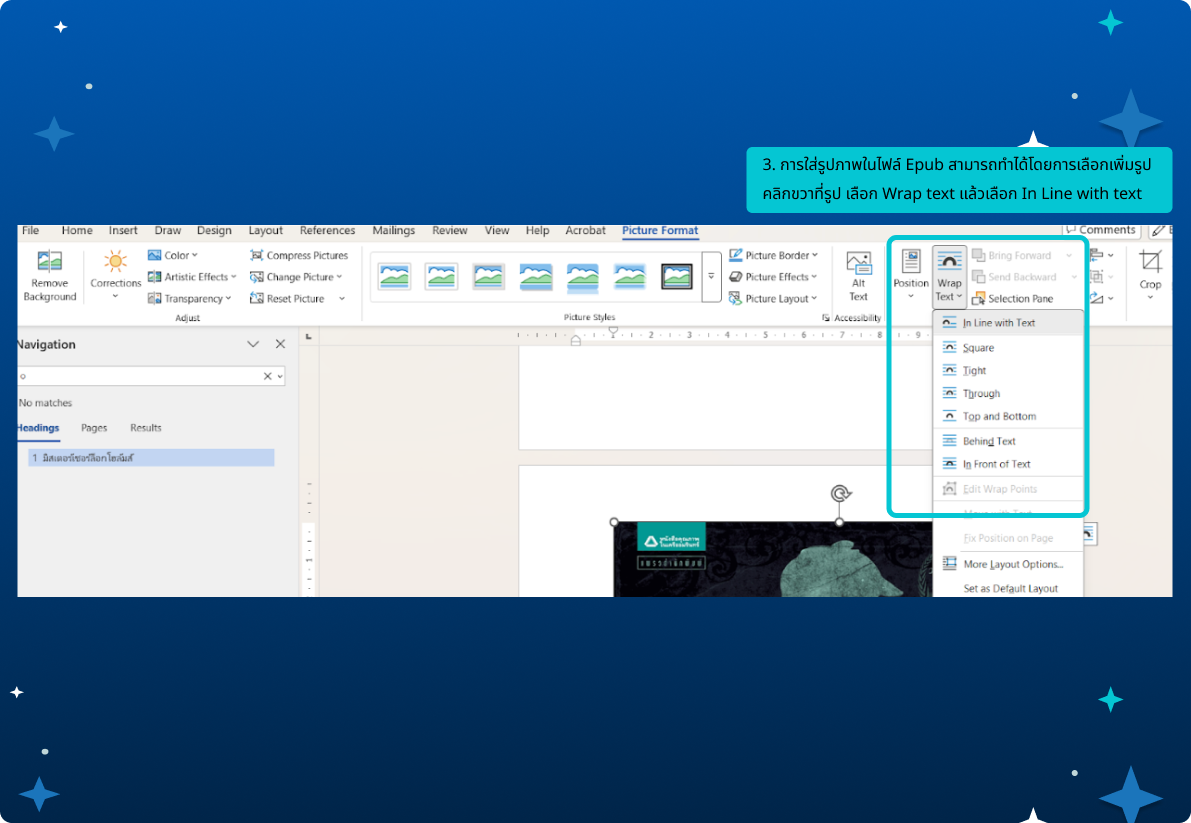The image size is (1191, 823).
Task: Click Reset Picture icon
Action: point(257,299)
